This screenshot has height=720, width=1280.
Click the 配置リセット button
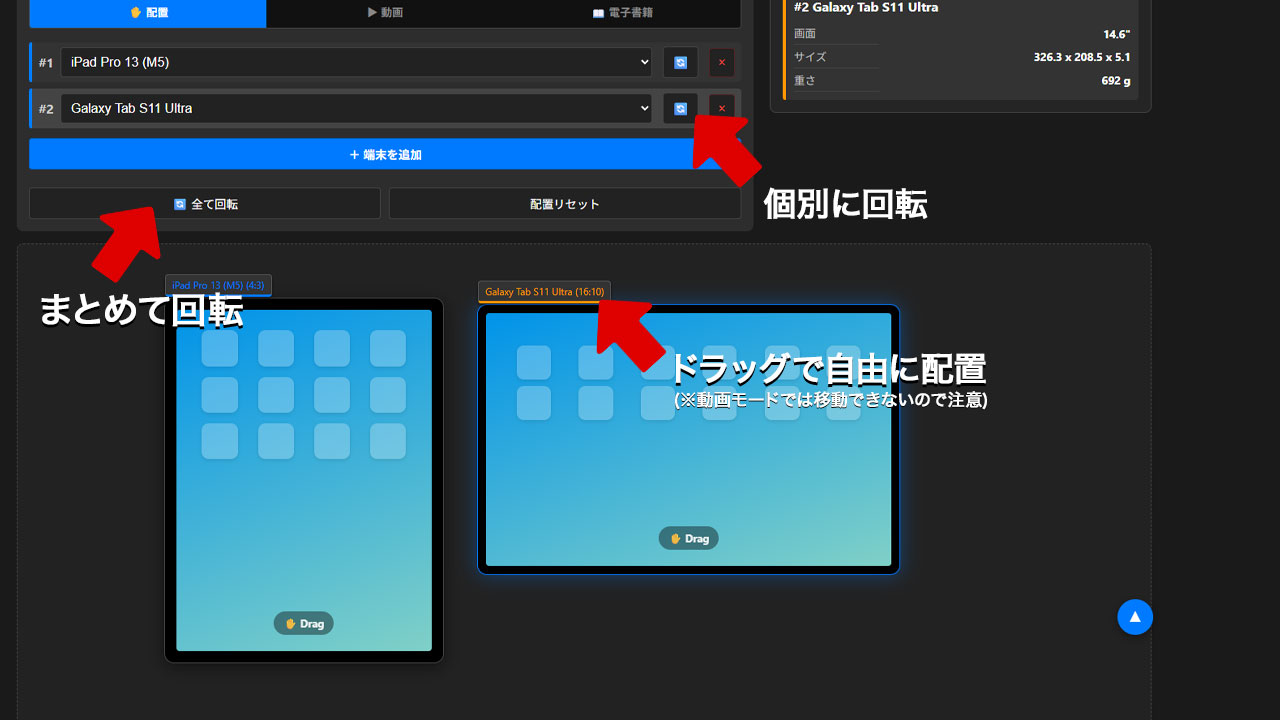[x=564, y=203]
